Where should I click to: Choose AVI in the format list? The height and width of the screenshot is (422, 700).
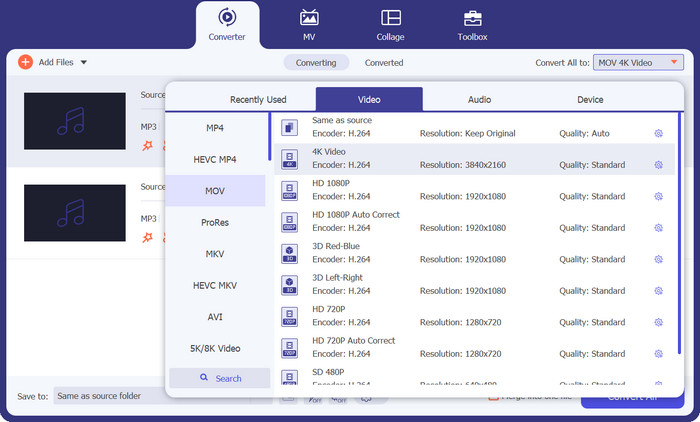[215, 317]
